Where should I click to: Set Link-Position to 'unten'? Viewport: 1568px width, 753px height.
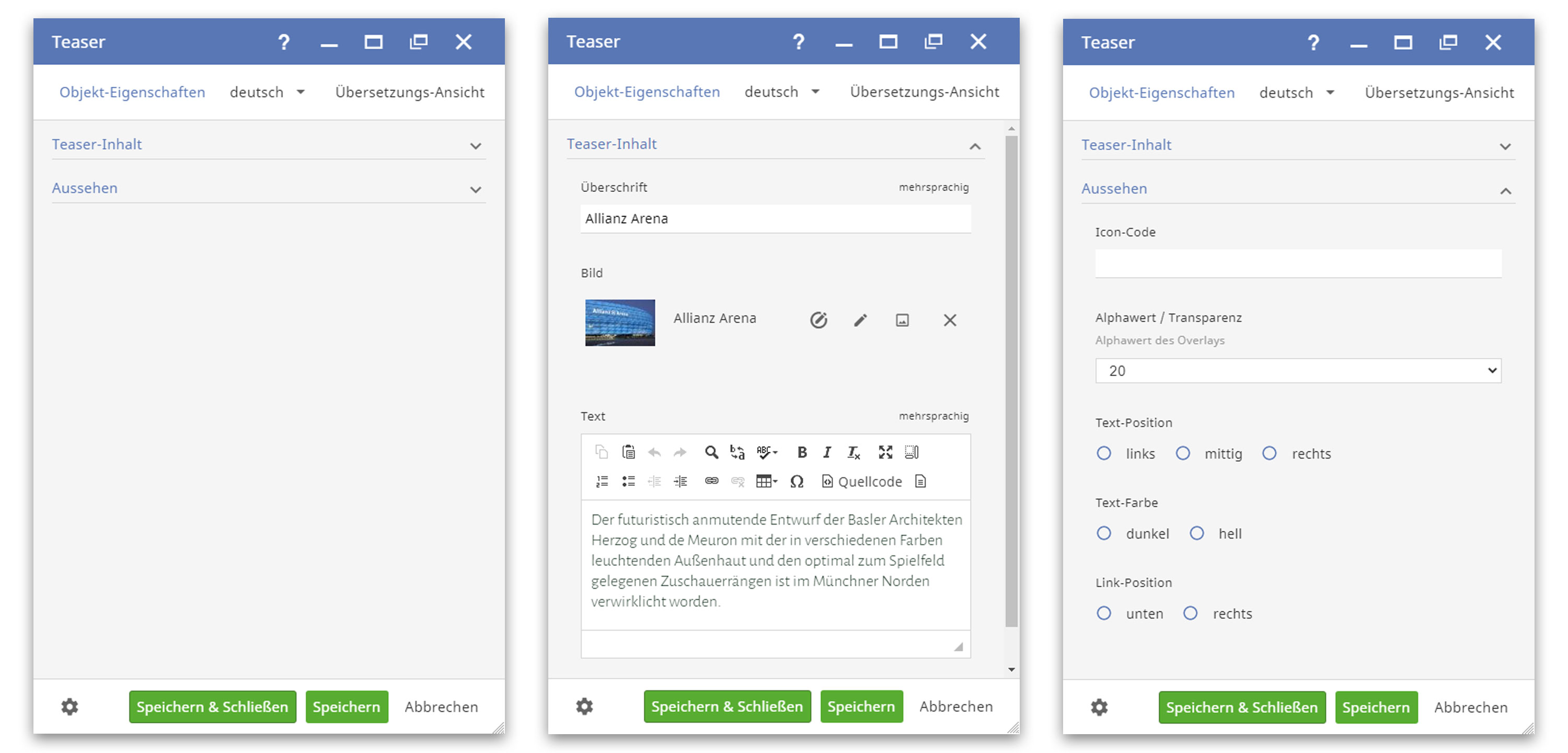[1103, 613]
